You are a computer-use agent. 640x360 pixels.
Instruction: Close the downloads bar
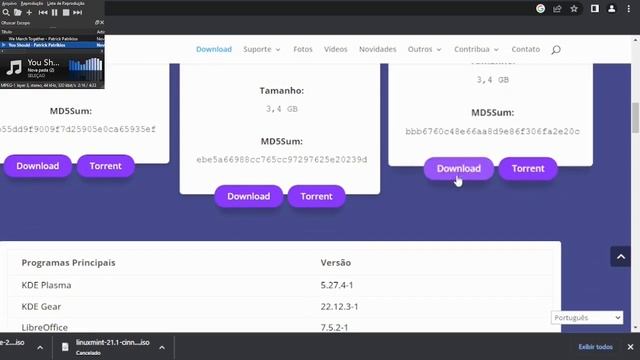[x=630, y=347]
